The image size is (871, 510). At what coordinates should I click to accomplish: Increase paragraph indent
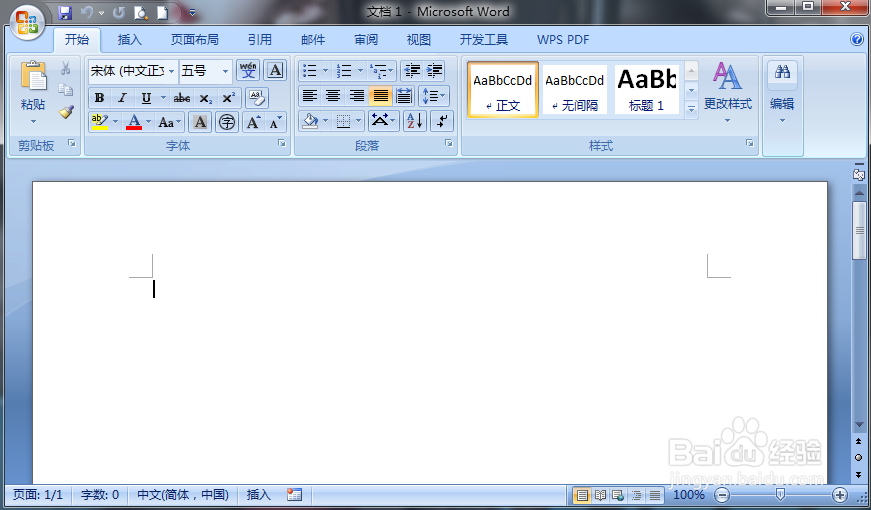(434, 71)
